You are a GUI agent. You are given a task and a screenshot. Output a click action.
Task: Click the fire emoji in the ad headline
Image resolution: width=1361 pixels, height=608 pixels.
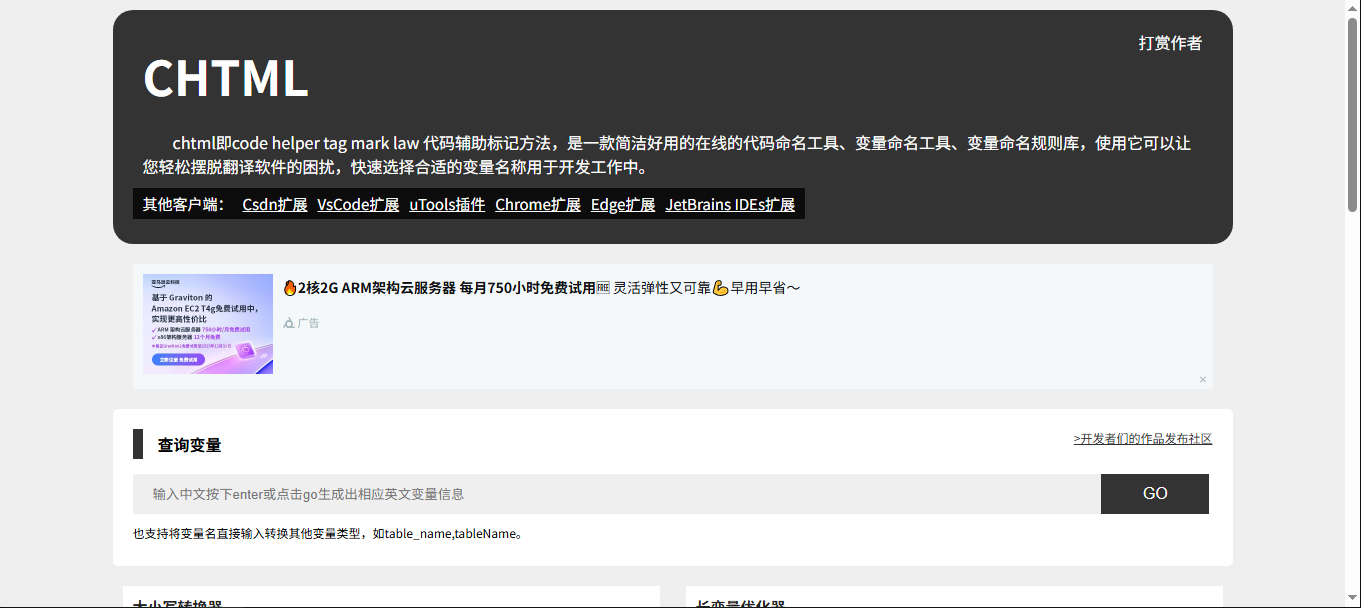(x=290, y=288)
